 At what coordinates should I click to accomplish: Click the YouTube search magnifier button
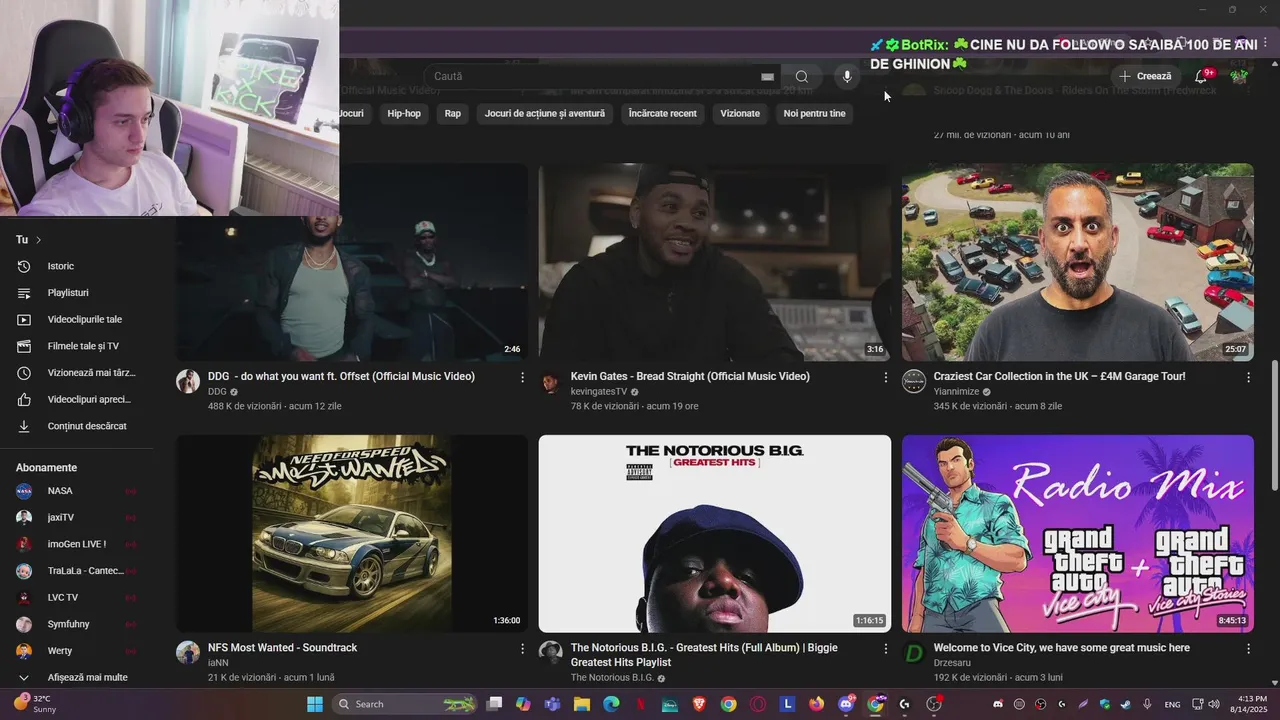pos(802,77)
